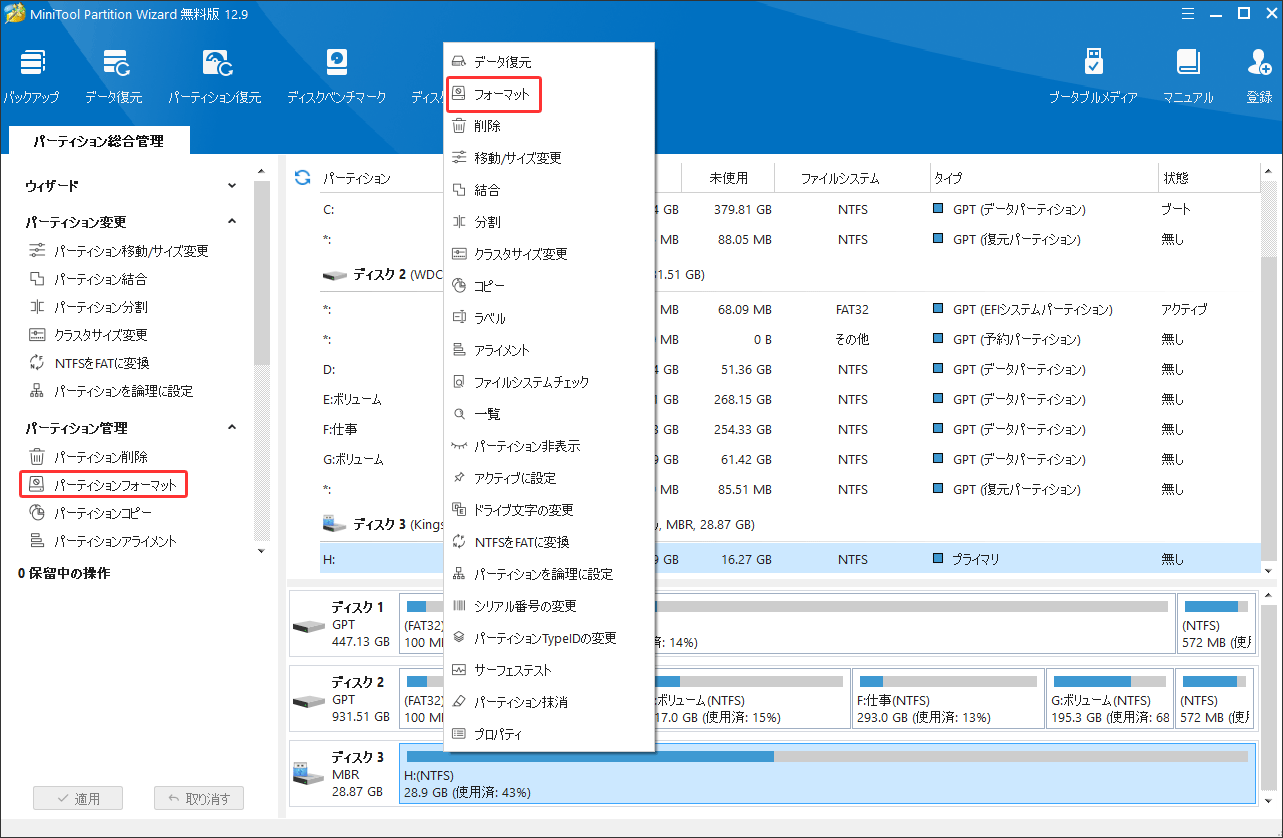Select パーティション結合 in the sidebar
This screenshot has height=838, width=1283.
click(88, 279)
